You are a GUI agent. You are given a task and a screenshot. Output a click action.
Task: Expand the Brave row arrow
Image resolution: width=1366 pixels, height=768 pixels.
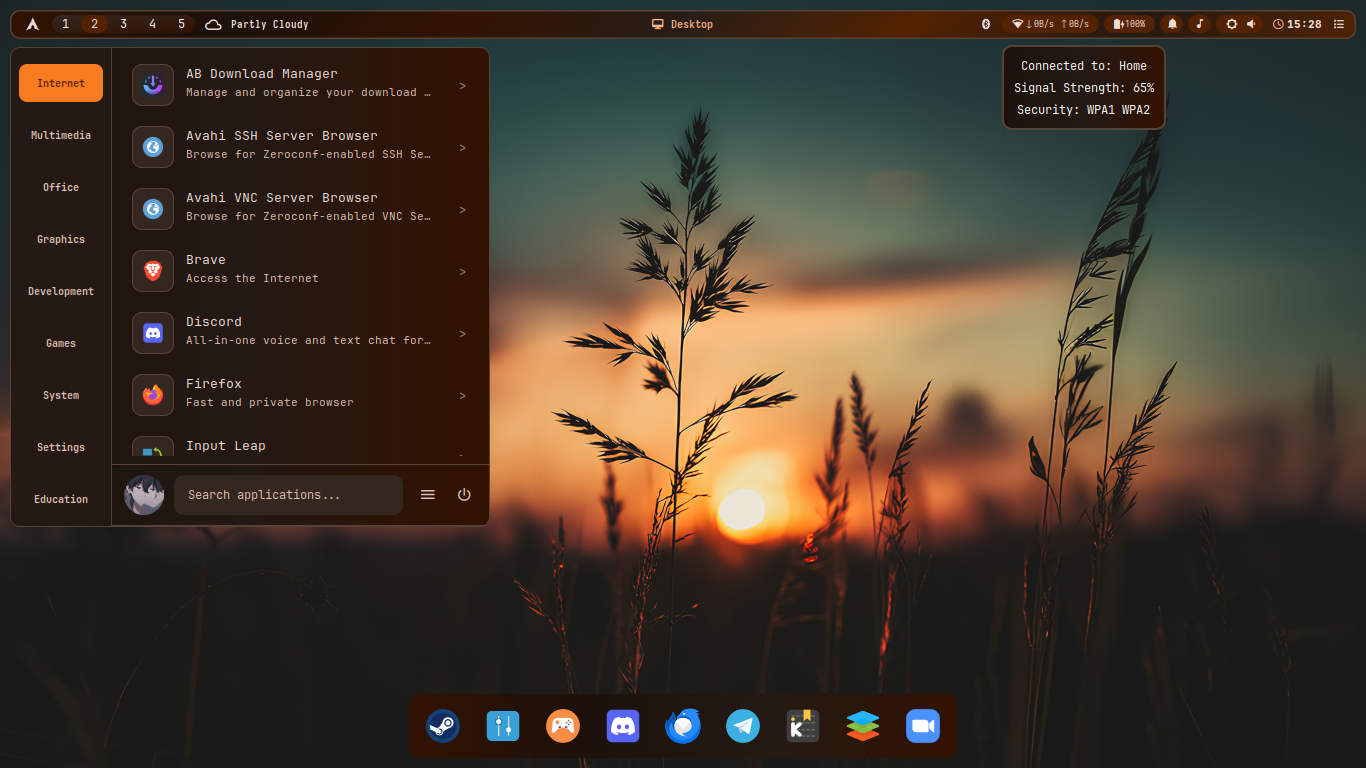(x=462, y=272)
